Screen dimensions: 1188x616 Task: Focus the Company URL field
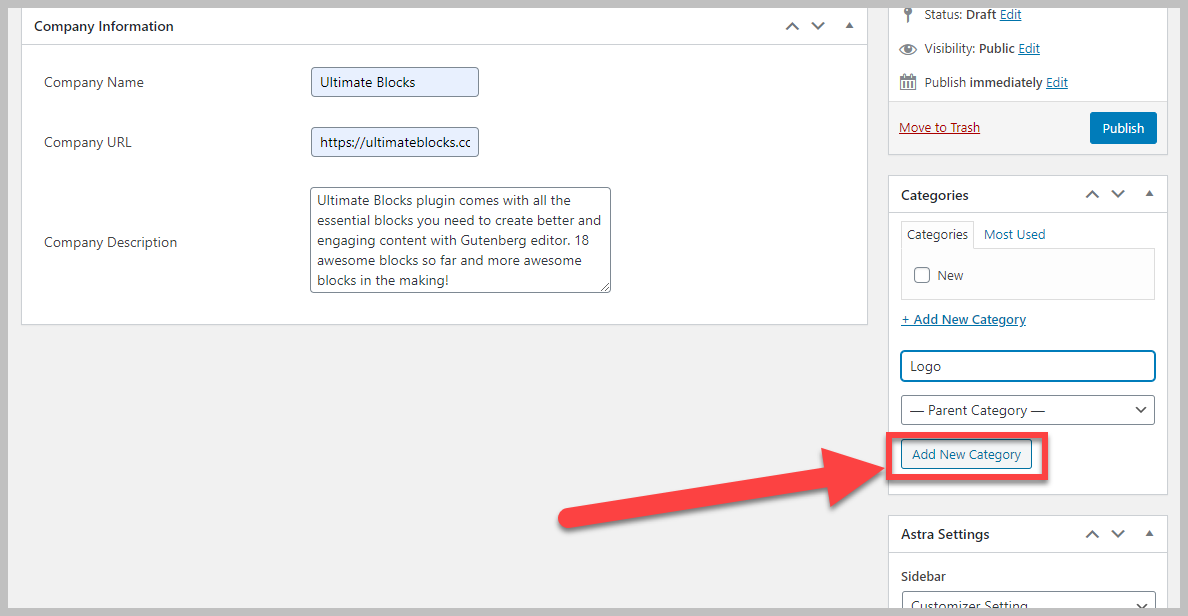pyautogui.click(x=394, y=142)
